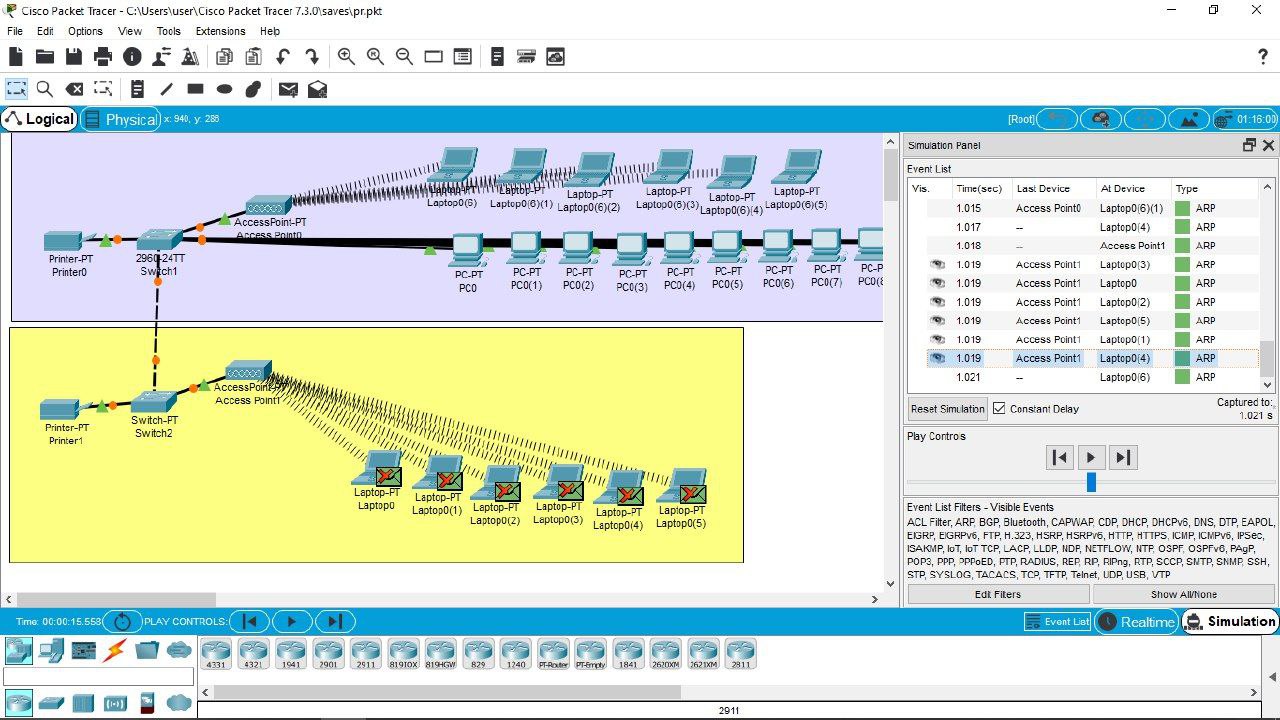Click the Print icon in the toolbar
1280x720 pixels.
pyautogui.click(x=103, y=57)
